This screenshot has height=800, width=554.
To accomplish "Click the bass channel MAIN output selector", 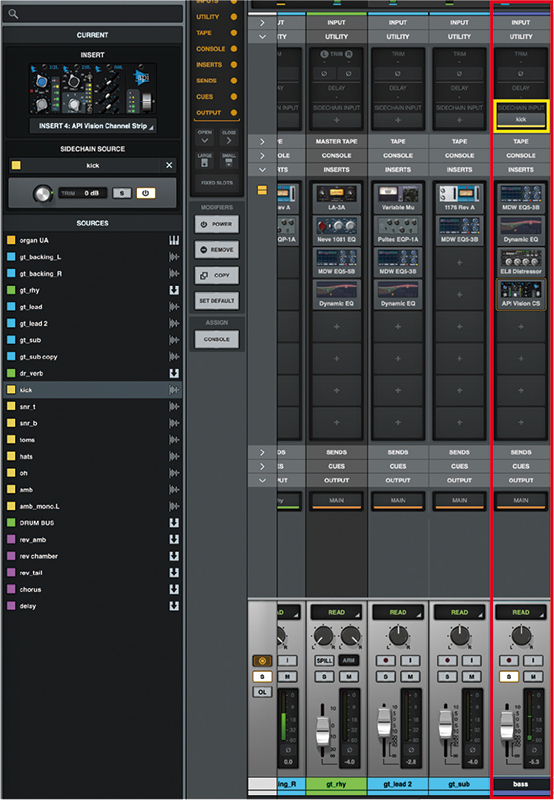I will pyautogui.click(x=521, y=501).
